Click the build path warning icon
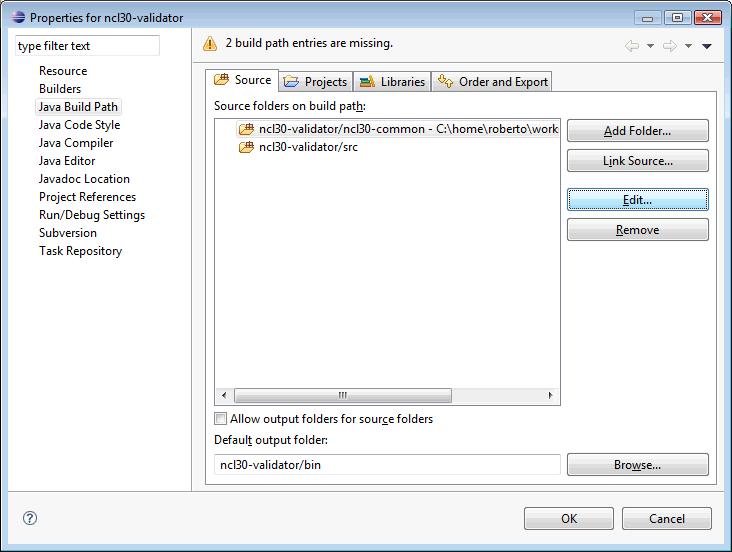 (210, 44)
